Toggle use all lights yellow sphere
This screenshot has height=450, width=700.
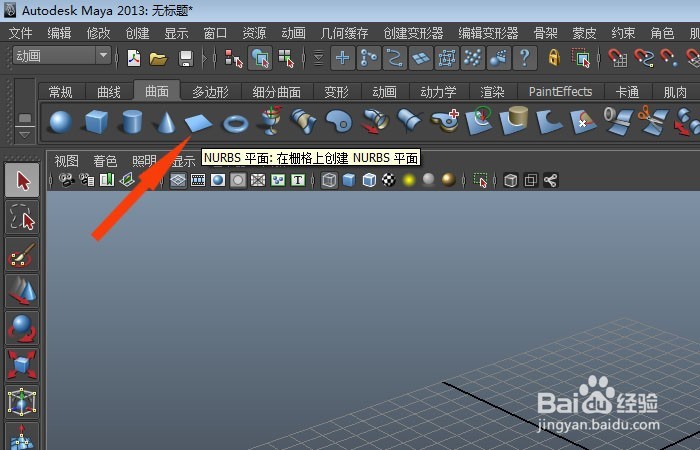[409, 180]
